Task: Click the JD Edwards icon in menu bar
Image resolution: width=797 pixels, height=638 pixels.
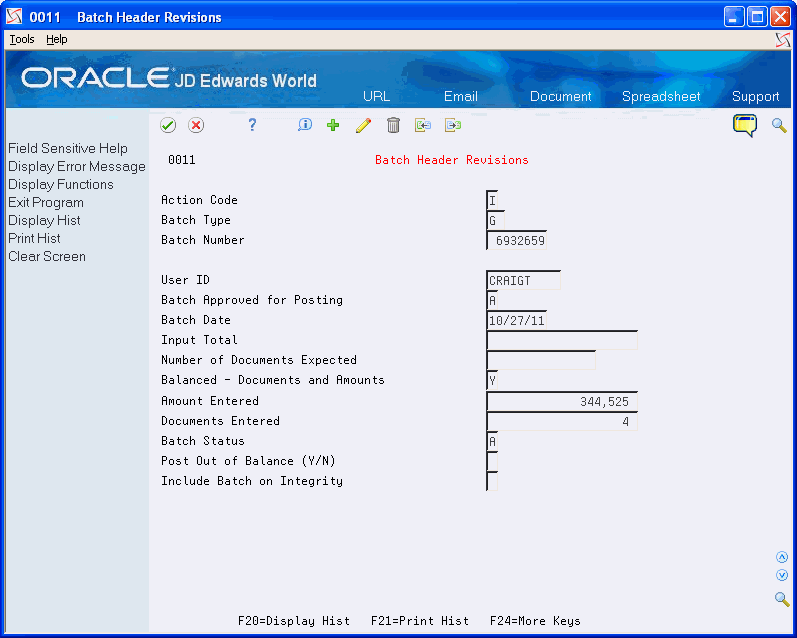Action: click(783, 40)
